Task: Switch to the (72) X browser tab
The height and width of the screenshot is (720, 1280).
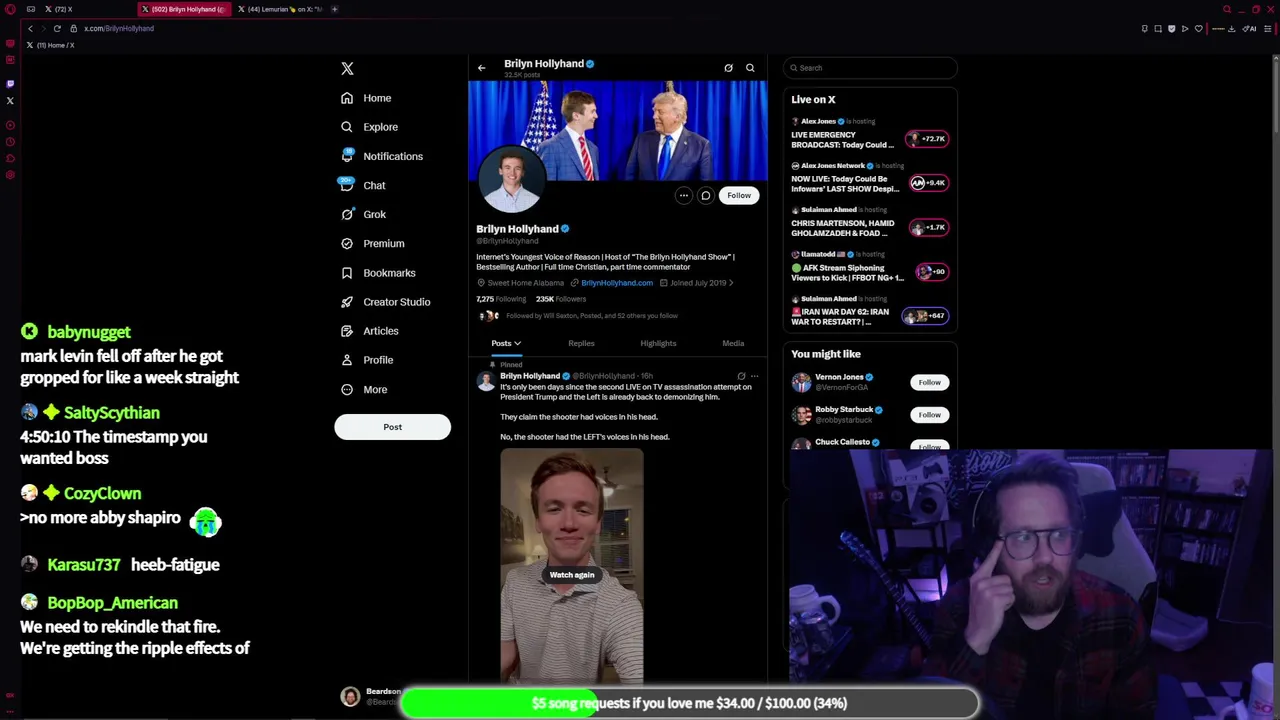Action: [60, 9]
